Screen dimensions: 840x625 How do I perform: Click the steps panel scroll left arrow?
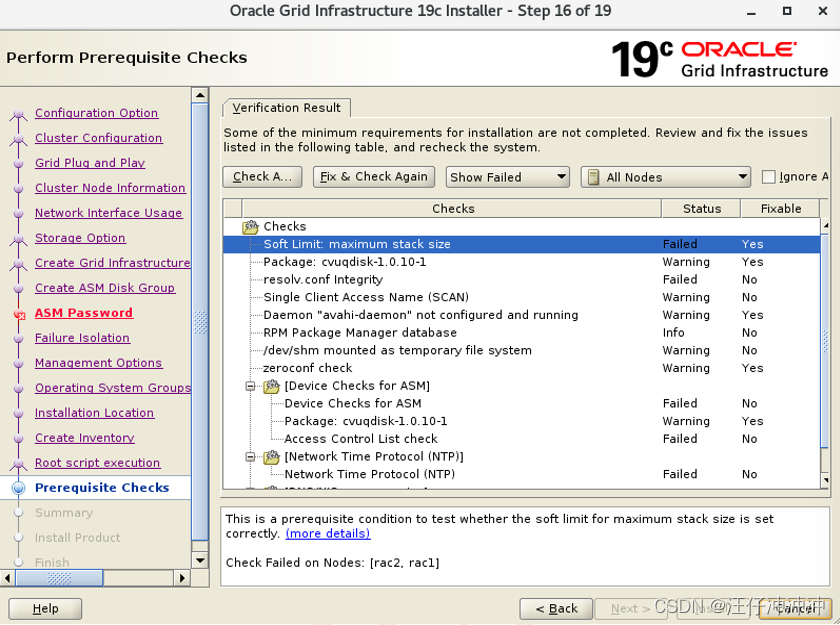[x=8, y=578]
